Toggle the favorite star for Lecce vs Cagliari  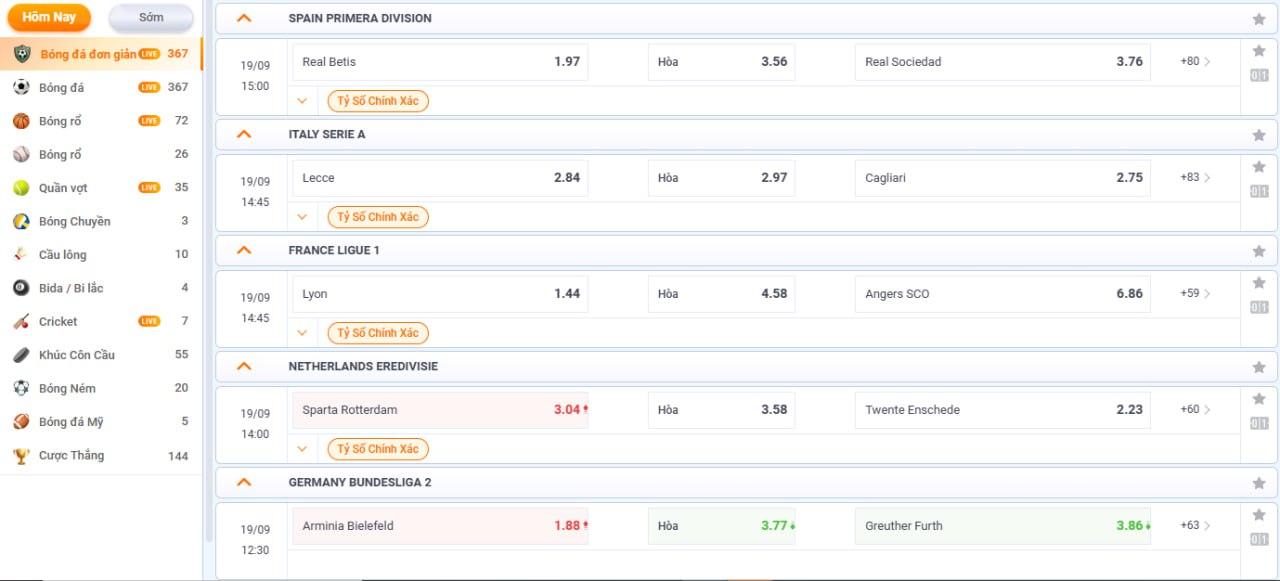pos(1259,167)
